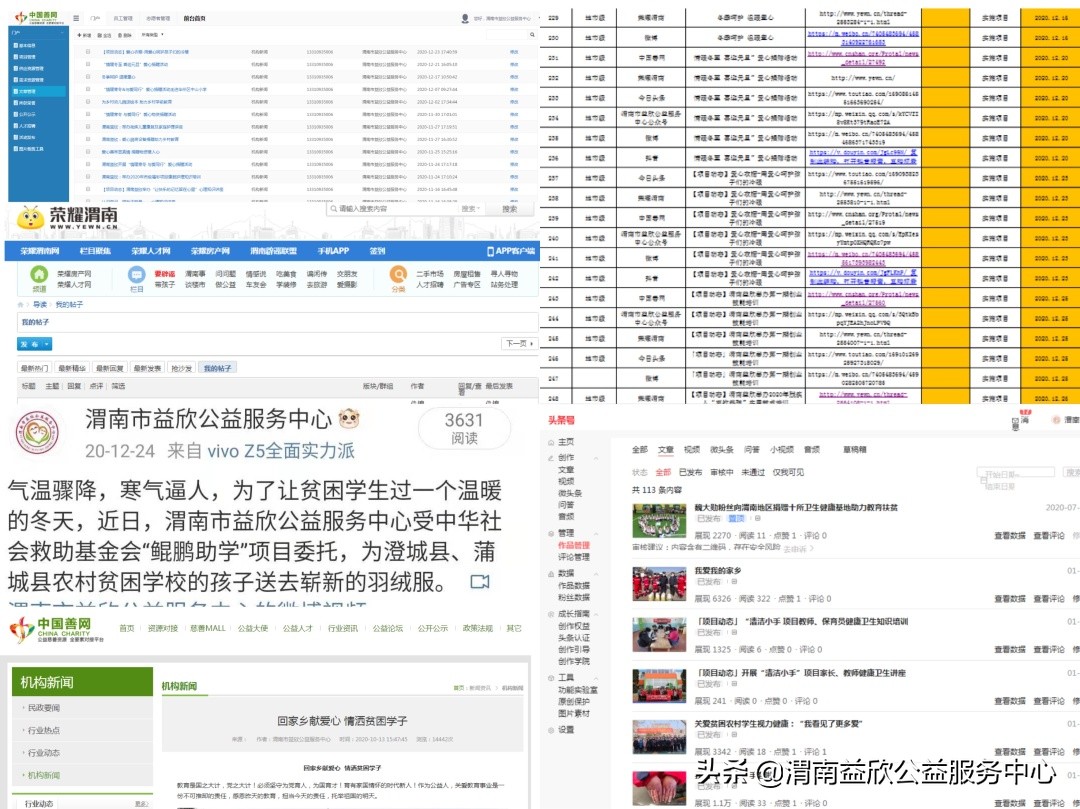Collapse the 门户 sidebar header in admin panel

[x=38, y=32]
